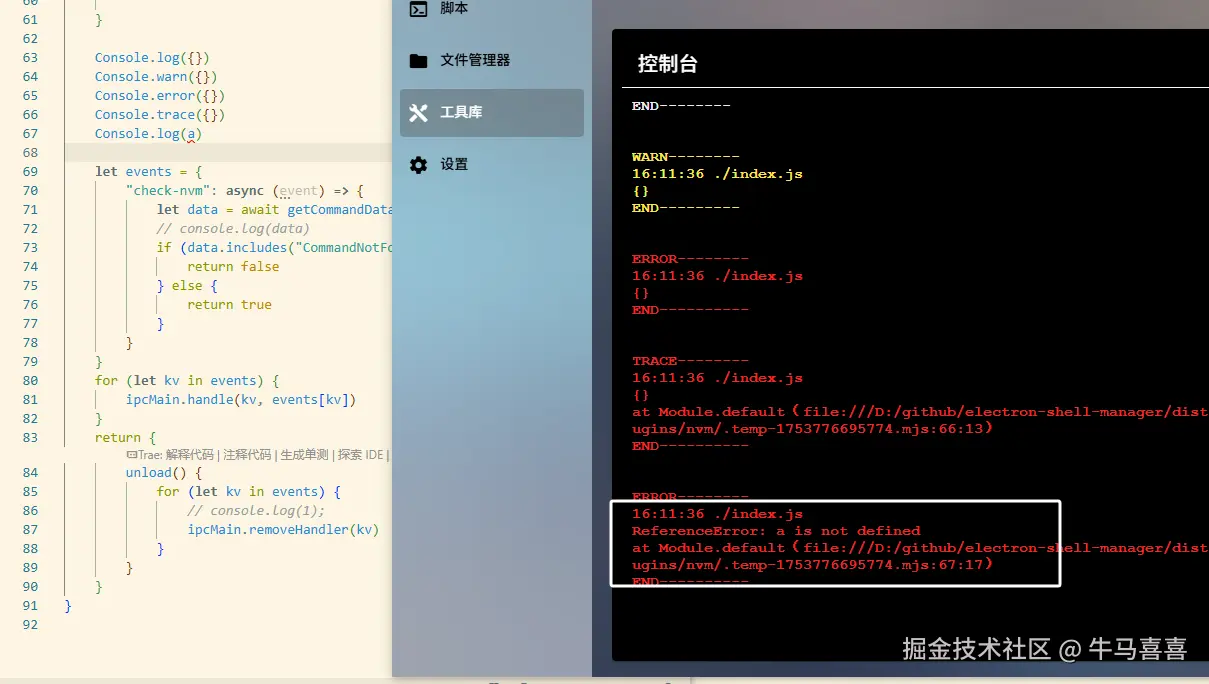The image size is (1209, 684).
Task: Open the 脚本 terminal icon in sidebar
Action: pos(418,9)
